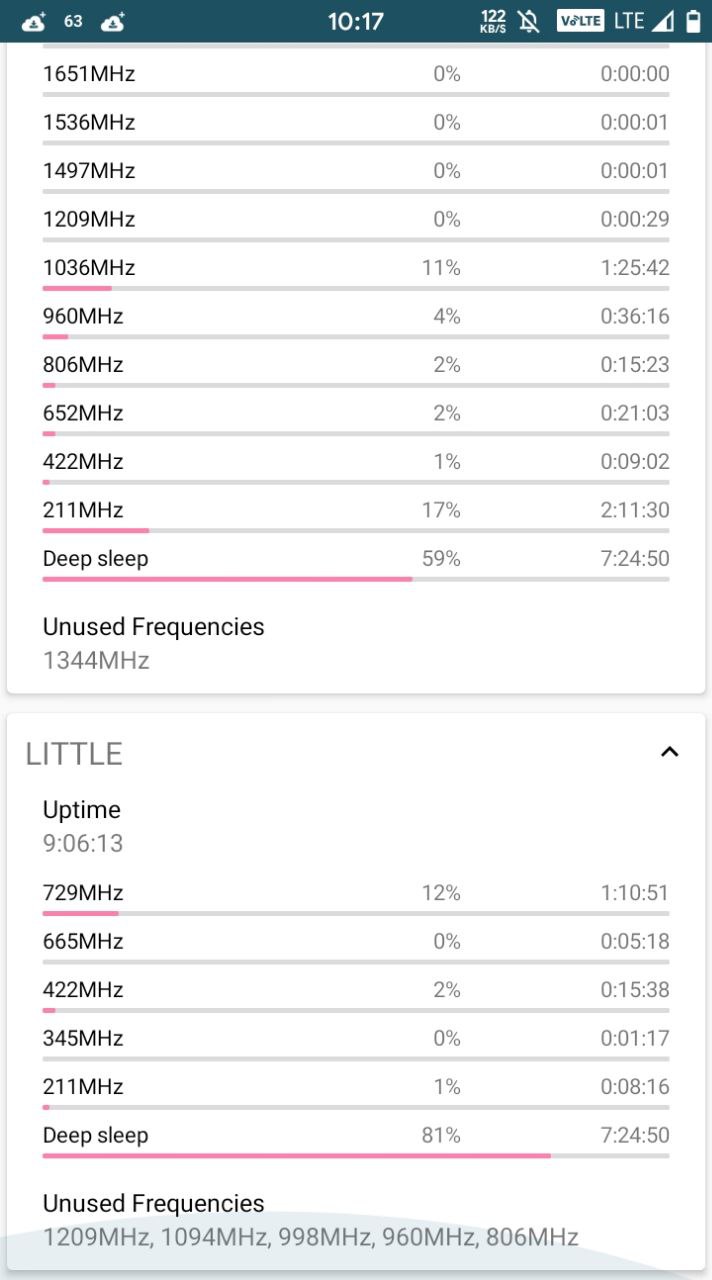Screen dimensions: 712x1280
Task: Tap the muted notification bell icon
Action: pyautogui.click(x=529, y=21)
